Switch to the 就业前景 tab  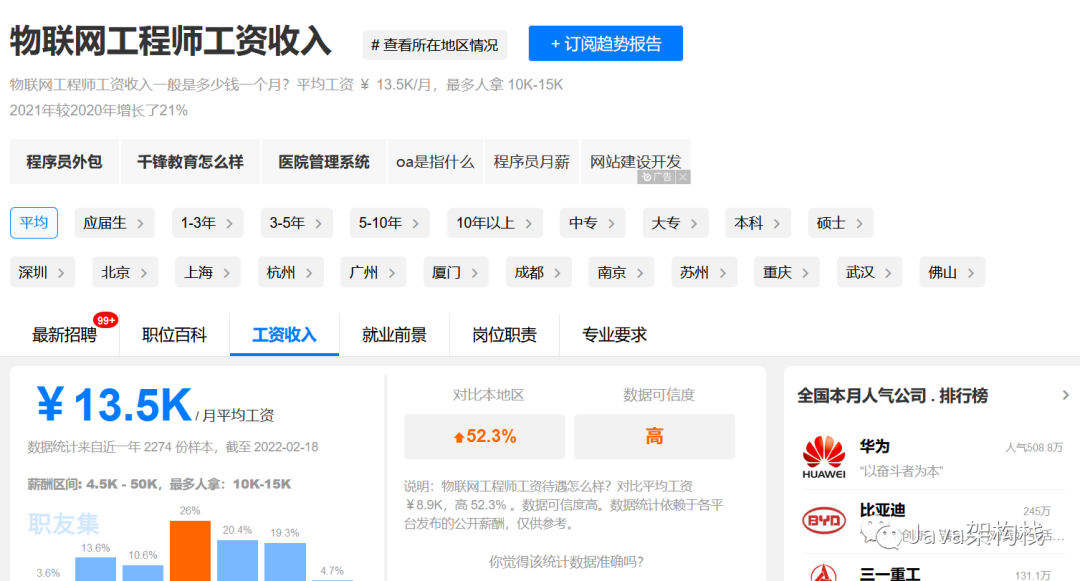coord(395,335)
